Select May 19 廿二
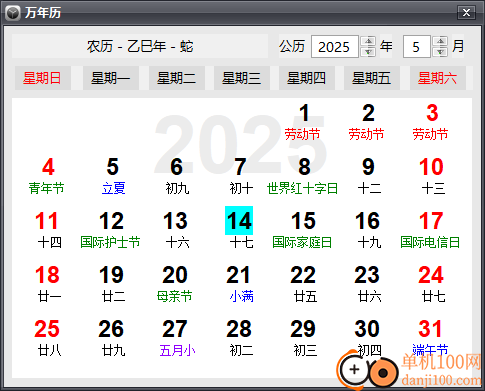The image size is (485, 391). click(x=113, y=284)
